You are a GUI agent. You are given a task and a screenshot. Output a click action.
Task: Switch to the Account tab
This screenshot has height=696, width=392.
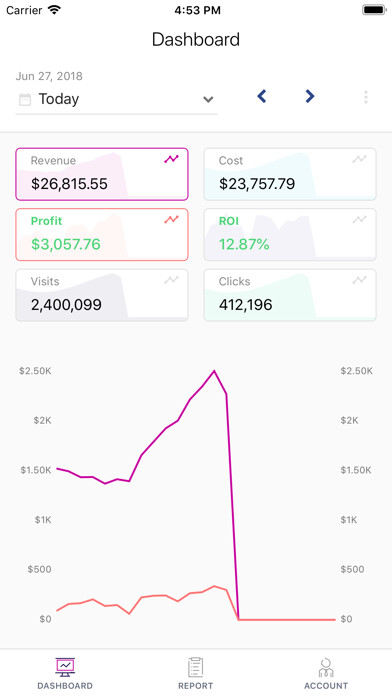(326, 673)
